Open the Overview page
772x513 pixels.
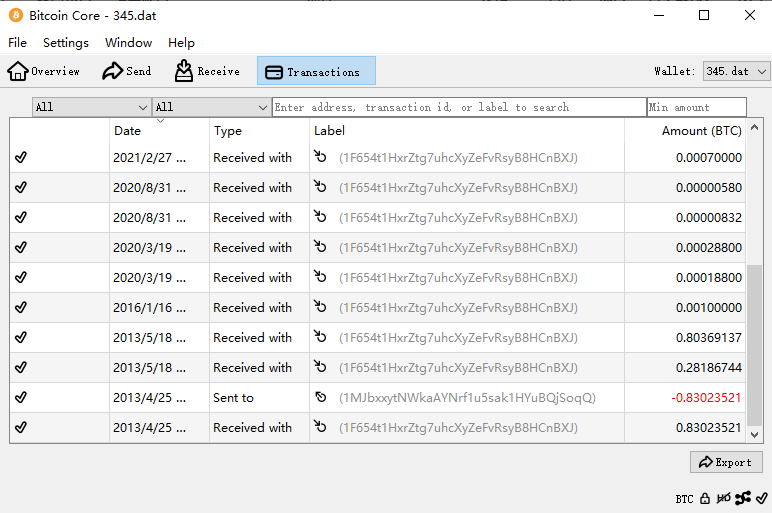[44, 71]
